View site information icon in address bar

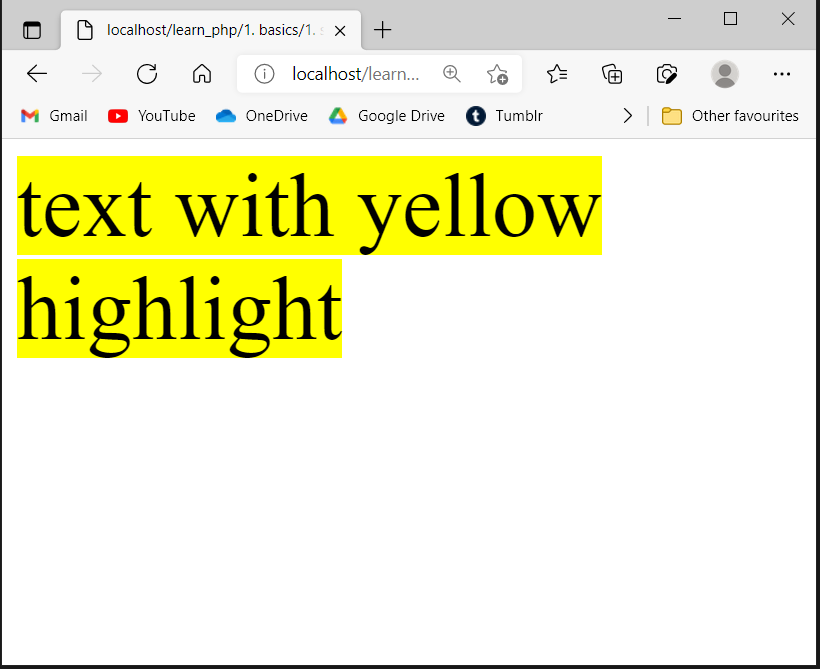click(264, 74)
